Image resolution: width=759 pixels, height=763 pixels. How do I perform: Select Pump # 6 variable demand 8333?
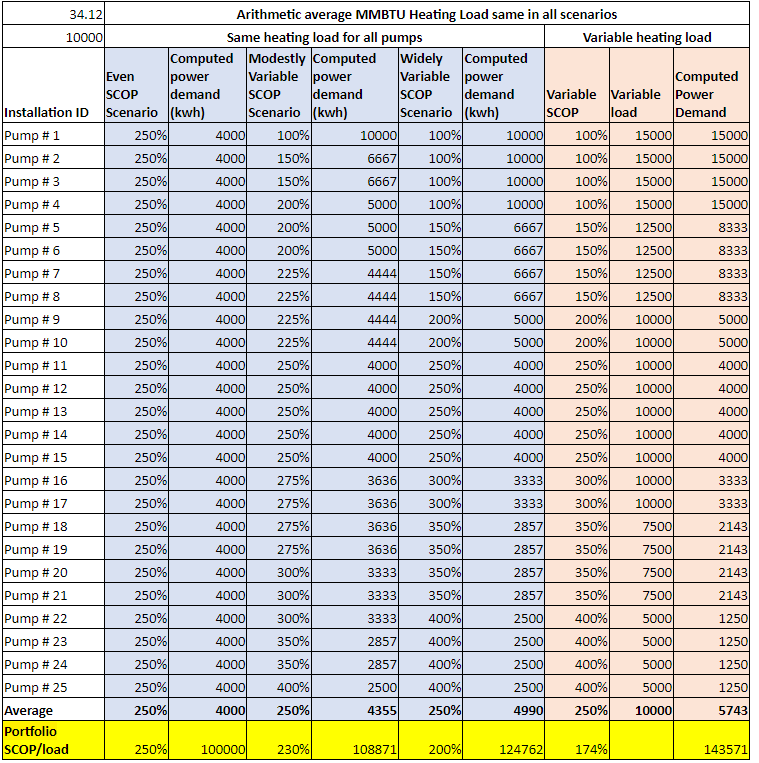coord(712,250)
